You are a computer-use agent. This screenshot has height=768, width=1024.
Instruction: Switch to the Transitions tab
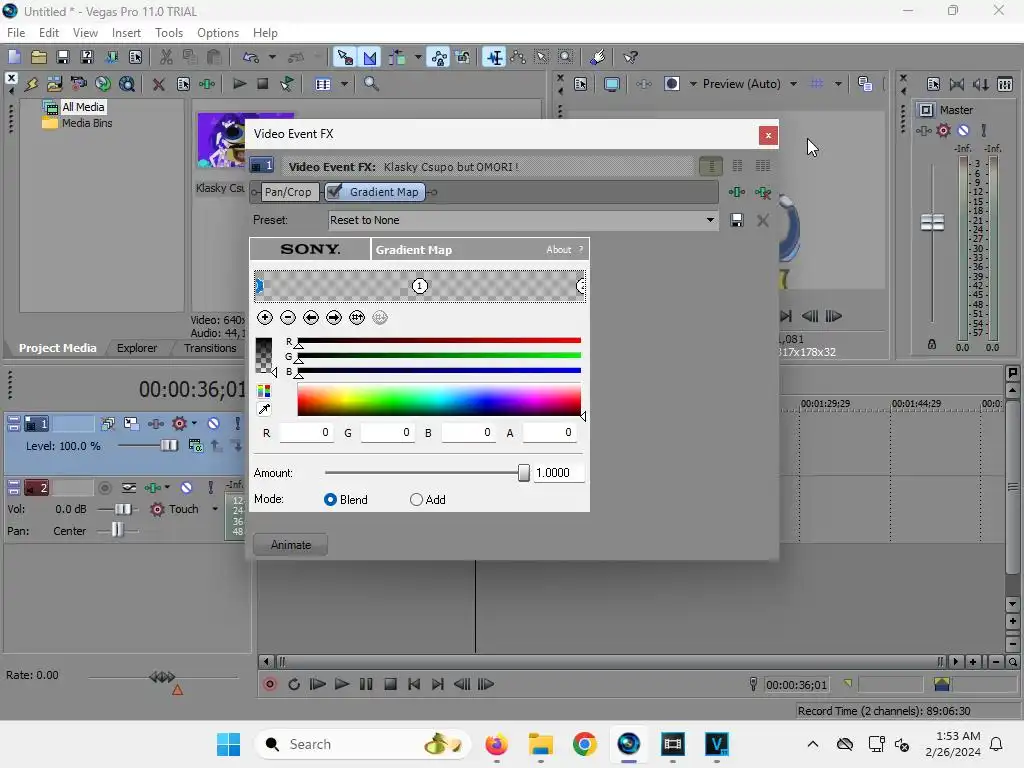click(x=210, y=348)
